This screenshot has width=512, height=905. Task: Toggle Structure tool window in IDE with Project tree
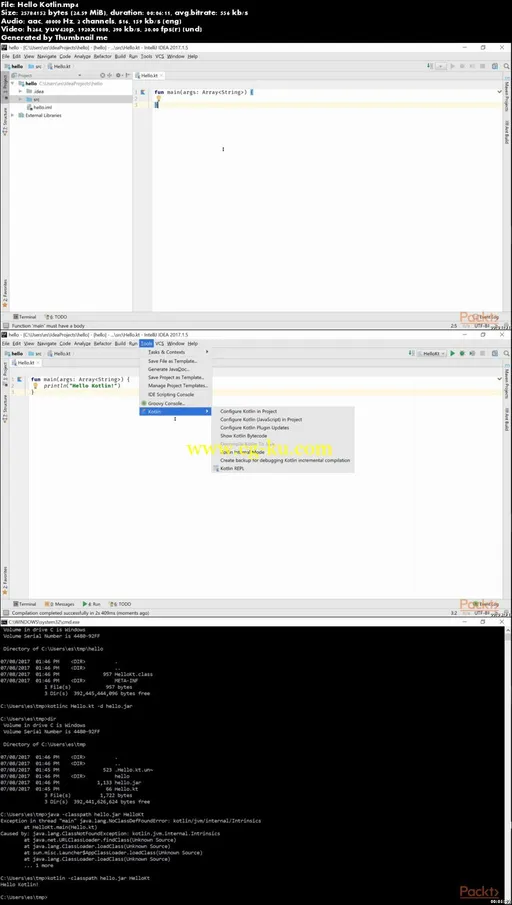pyautogui.click(x=5, y=122)
